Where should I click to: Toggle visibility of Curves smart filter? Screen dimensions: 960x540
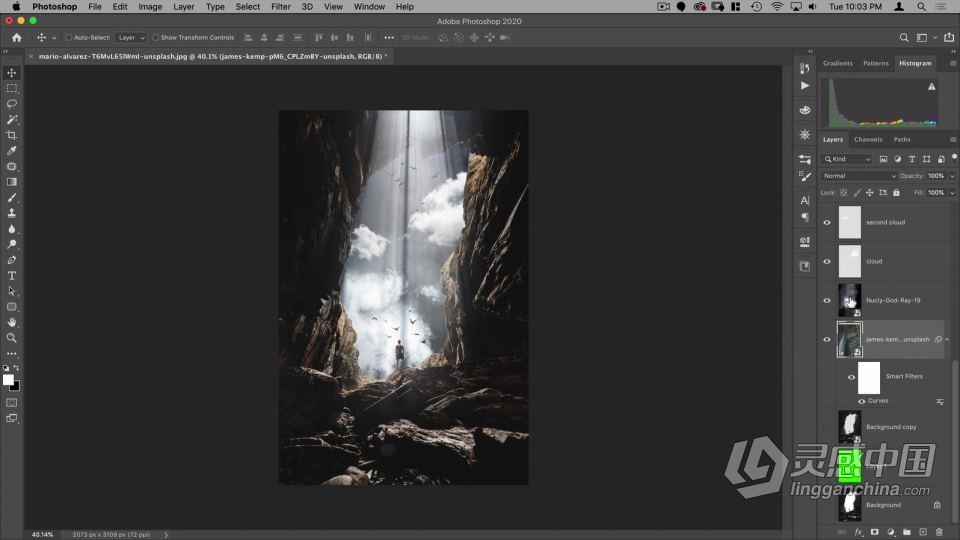point(861,401)
